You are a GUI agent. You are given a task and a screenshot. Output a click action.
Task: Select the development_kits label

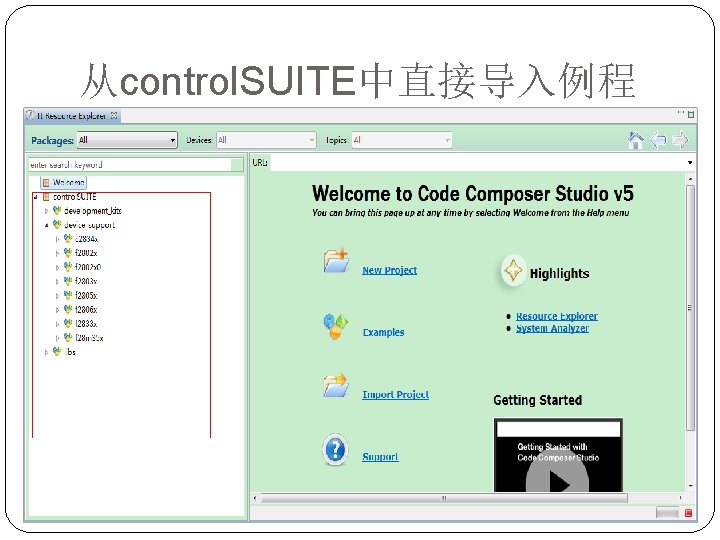pos(92,211)
